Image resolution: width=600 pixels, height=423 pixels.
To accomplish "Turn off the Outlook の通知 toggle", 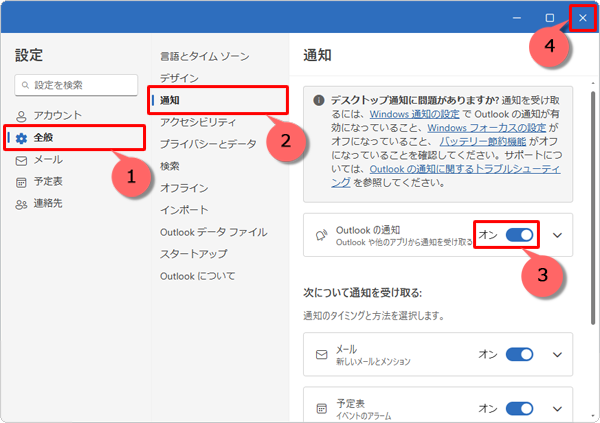I will coord(519,235).
